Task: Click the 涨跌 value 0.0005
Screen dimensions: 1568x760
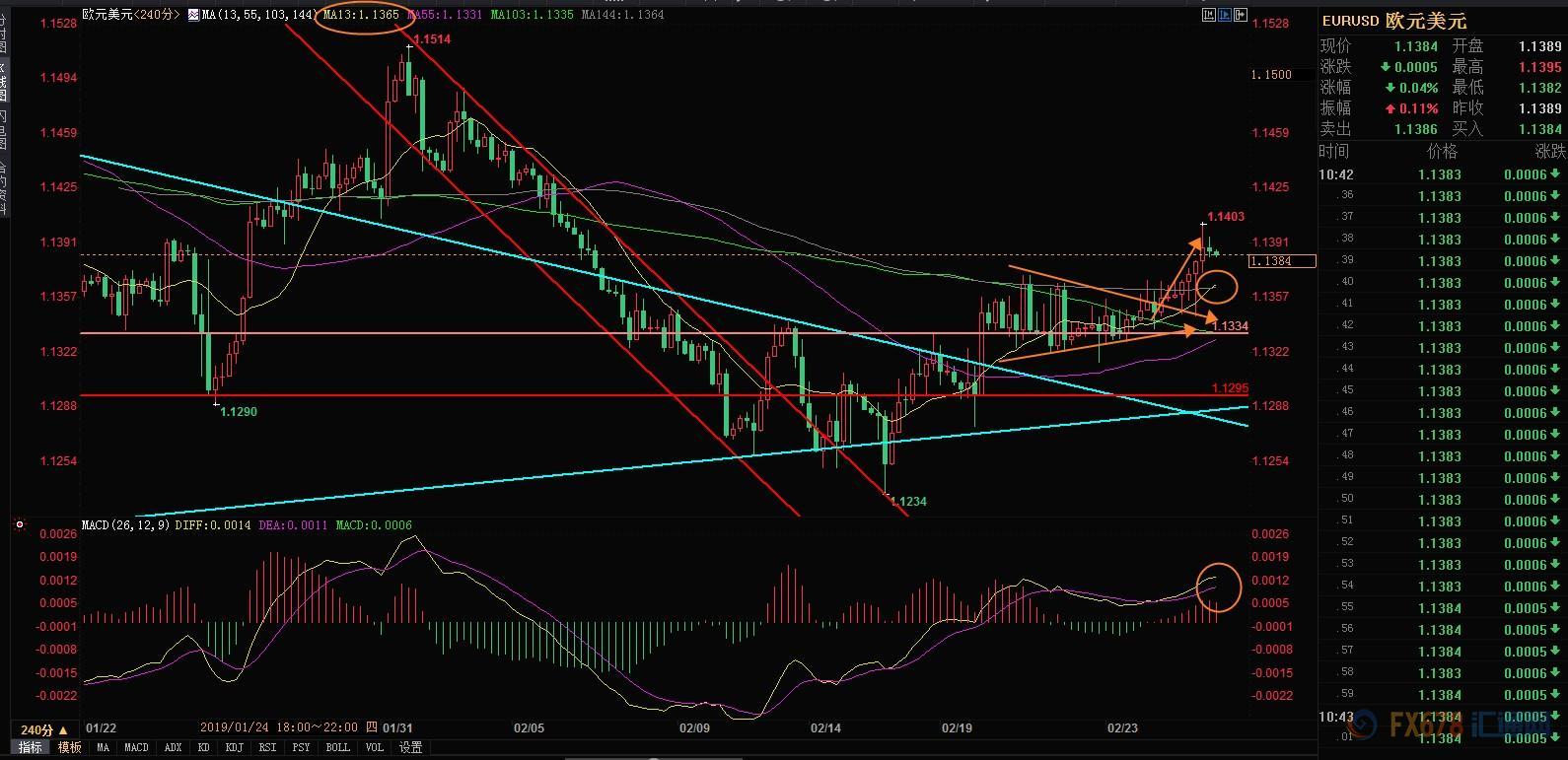Action: [x=1416, y=67]
